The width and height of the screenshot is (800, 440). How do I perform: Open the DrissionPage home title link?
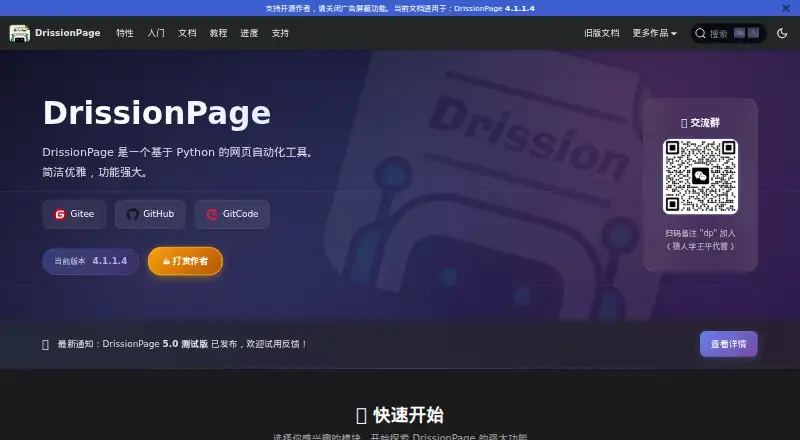point(67,33)
